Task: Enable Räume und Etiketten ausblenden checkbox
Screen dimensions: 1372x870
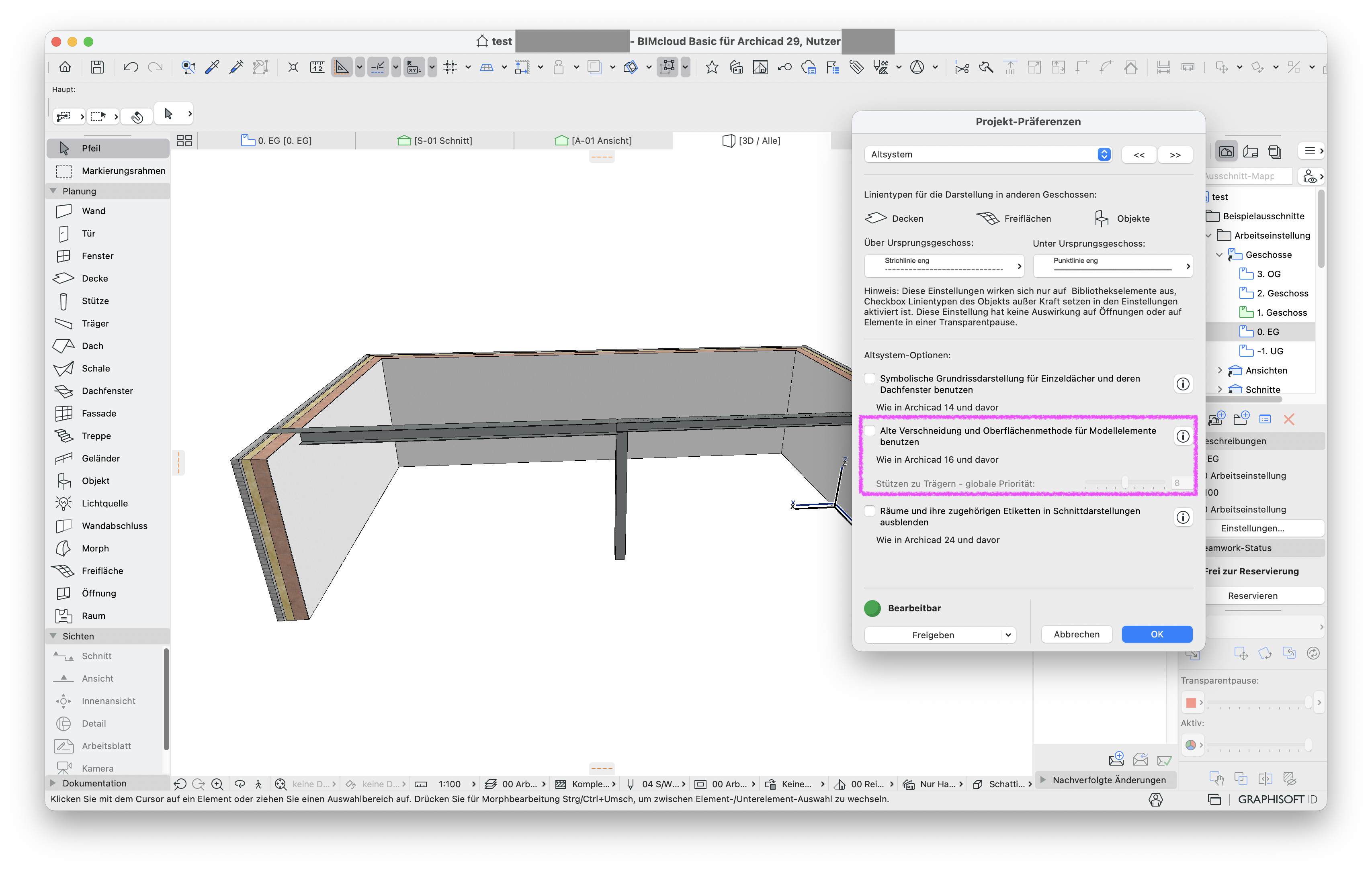Action: (x=870, y=511)
